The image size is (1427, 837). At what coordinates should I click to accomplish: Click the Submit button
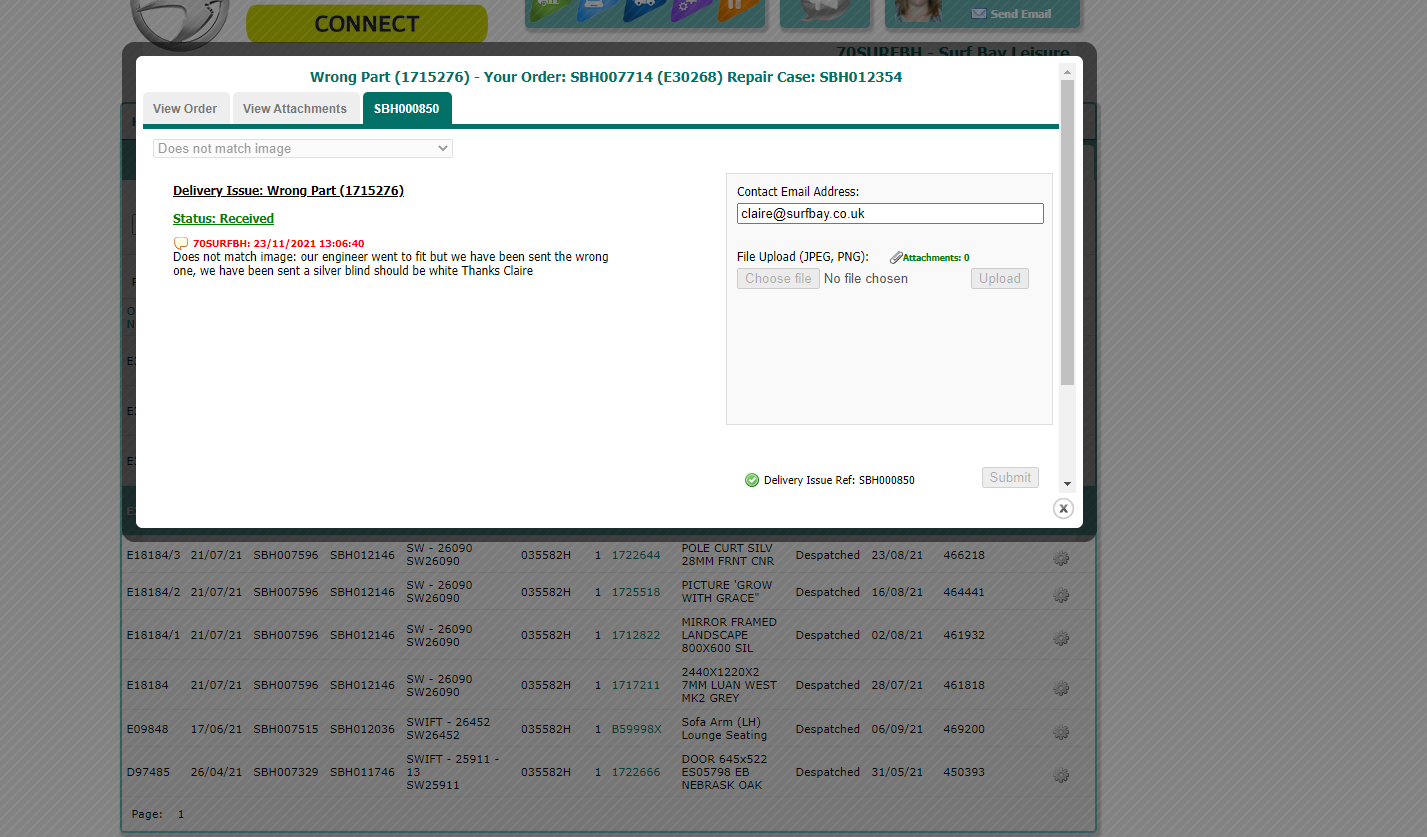tap(1010, 478)
